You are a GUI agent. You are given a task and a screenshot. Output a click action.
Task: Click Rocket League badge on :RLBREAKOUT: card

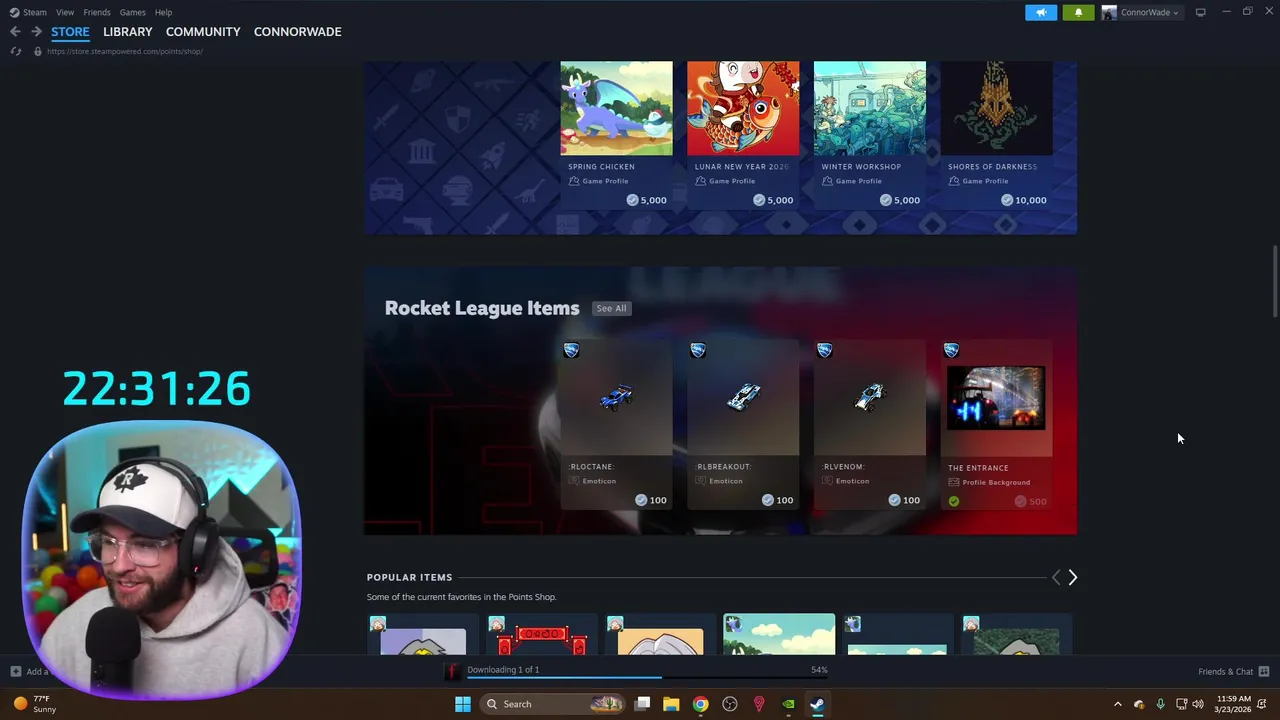tap(698, 350)
